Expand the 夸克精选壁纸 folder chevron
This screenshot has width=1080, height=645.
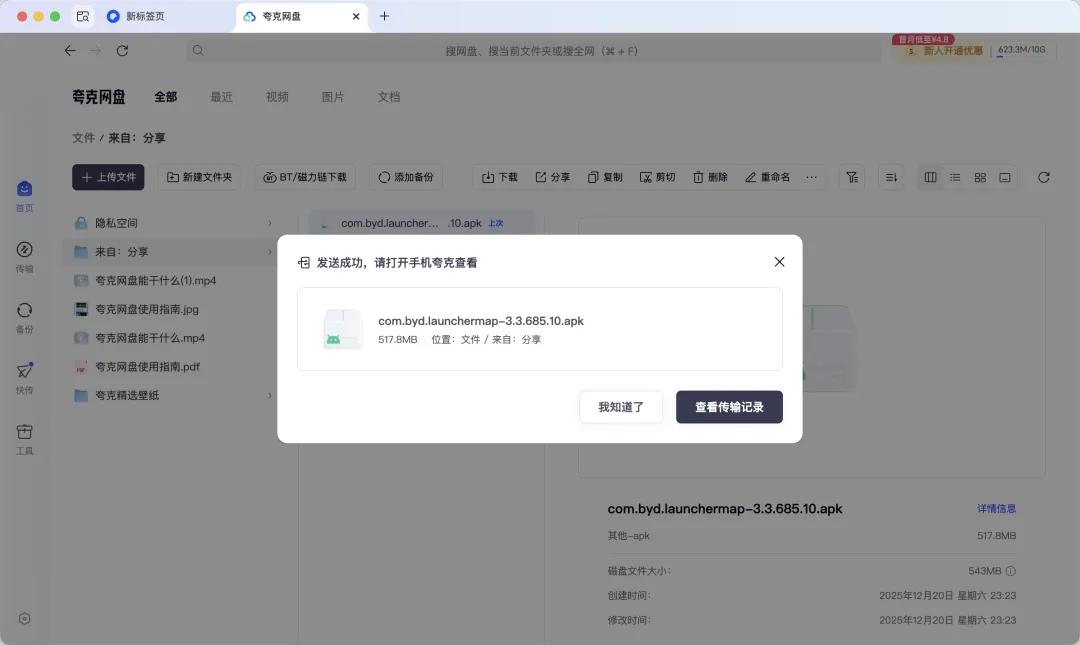coord(269,396)
